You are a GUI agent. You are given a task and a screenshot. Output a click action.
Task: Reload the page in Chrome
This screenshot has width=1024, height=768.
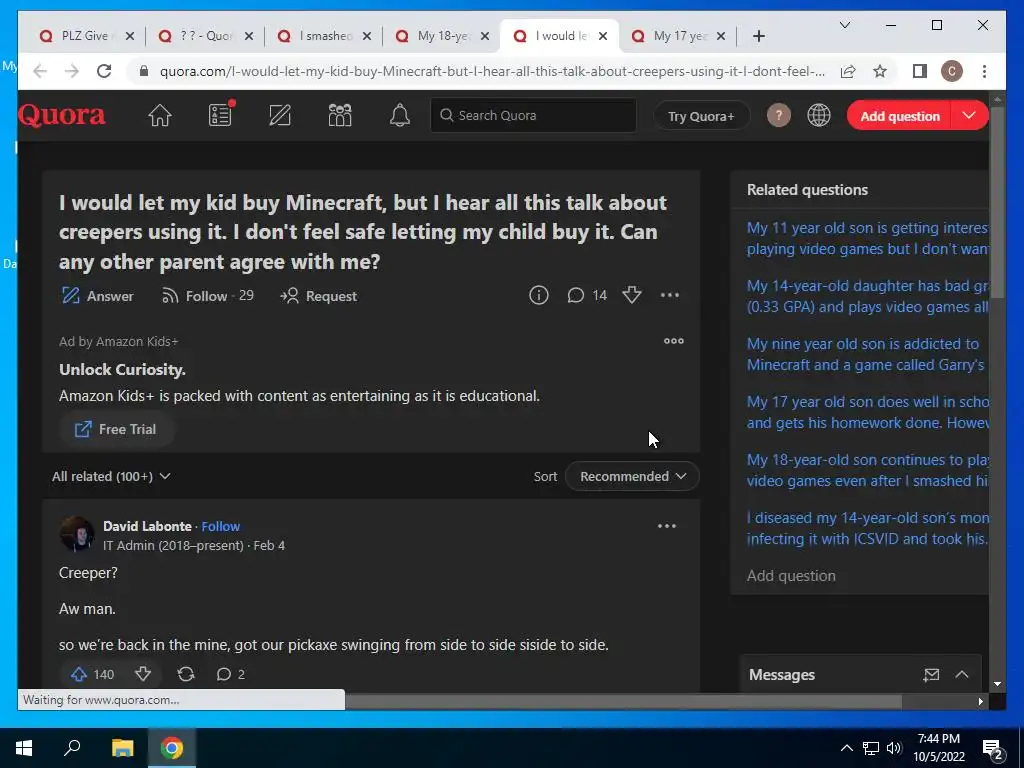click(x=104, y=71)
